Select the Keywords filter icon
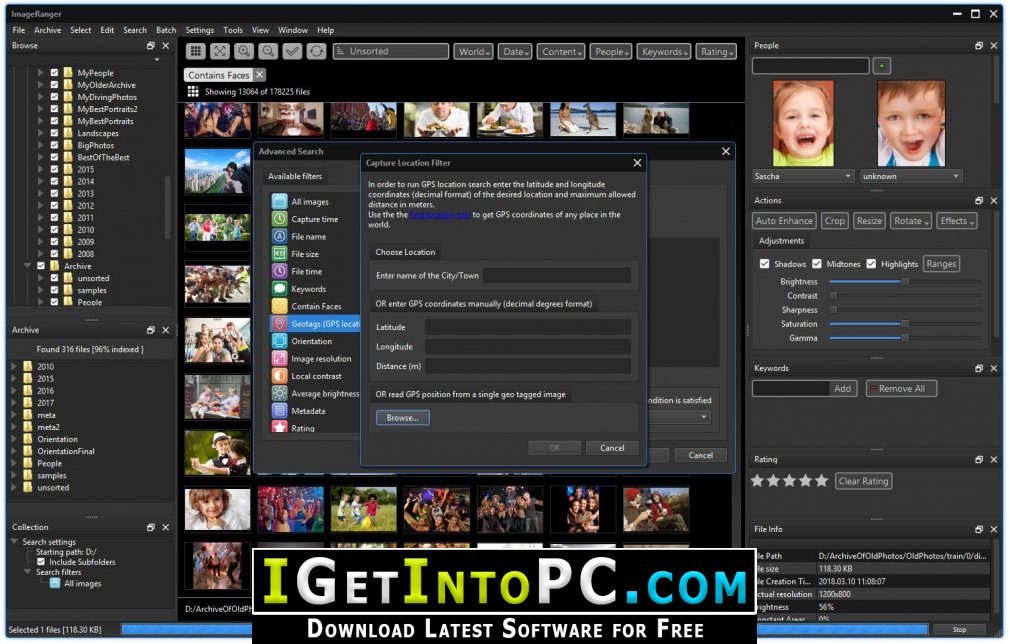The width and height of the screenshot is (1010, 644). tap(280, 289)
